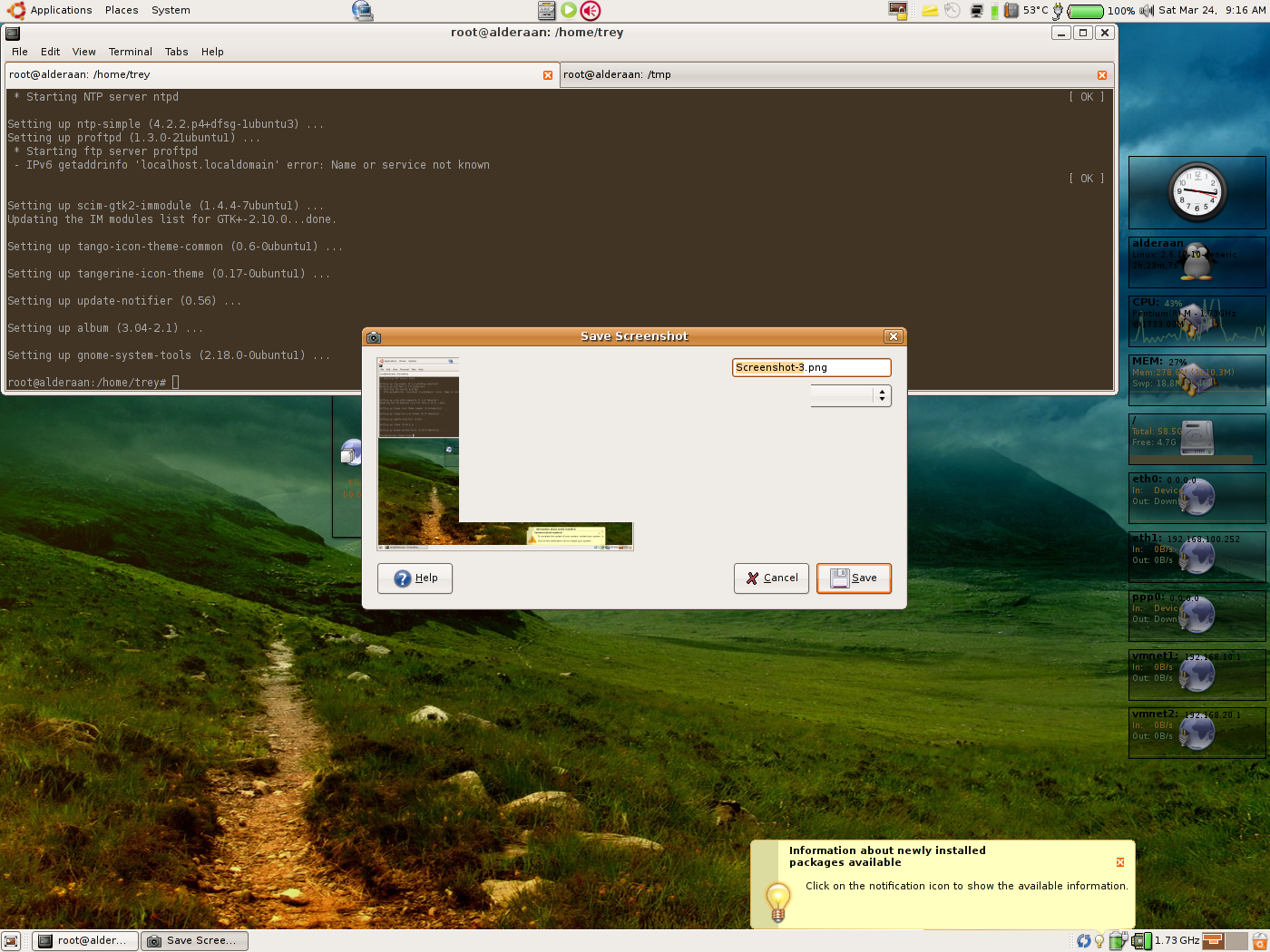Viewport: 1270px width, 952px height.
Task: Click the green play button in top panel
Action: click(x=569, y=10)
